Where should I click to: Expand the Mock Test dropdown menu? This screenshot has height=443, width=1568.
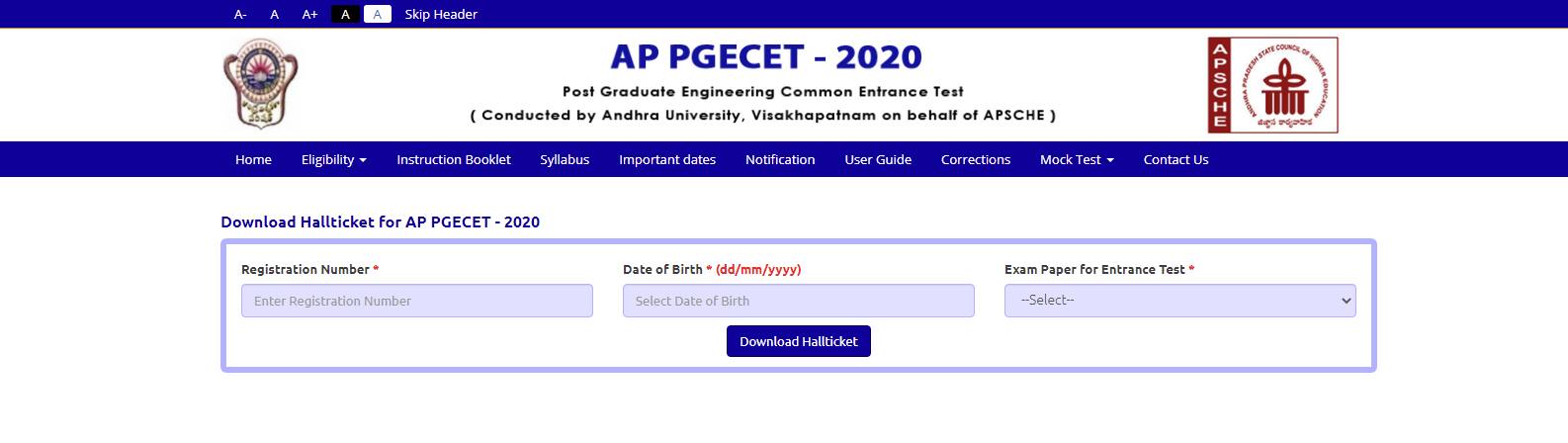(x=1077, y=159)
